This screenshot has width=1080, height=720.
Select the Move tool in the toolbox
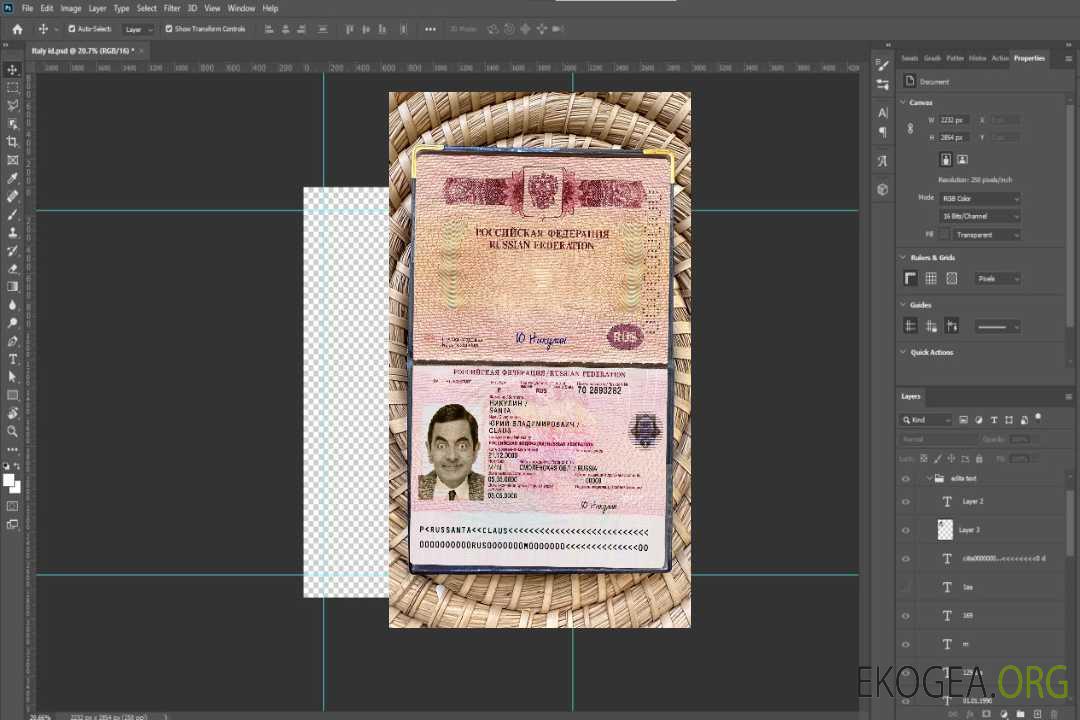[x=12, y=70]
